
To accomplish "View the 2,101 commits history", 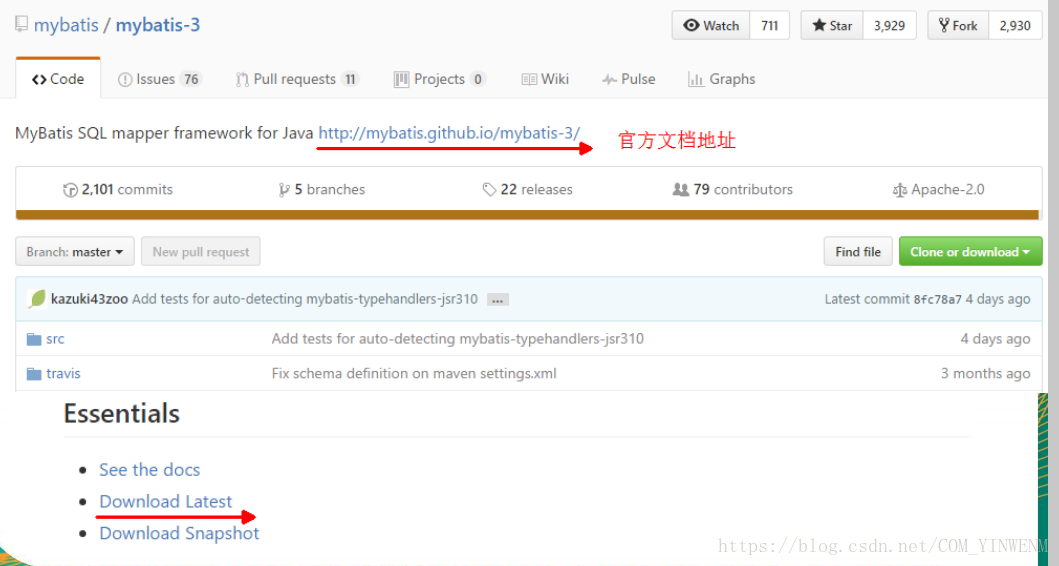I will (118, 190).
